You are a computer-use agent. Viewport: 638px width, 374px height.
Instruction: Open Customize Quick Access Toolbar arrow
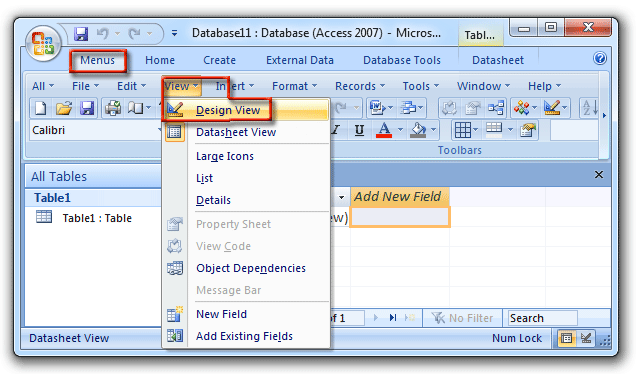pyautogui.click(x=174, y=33)
